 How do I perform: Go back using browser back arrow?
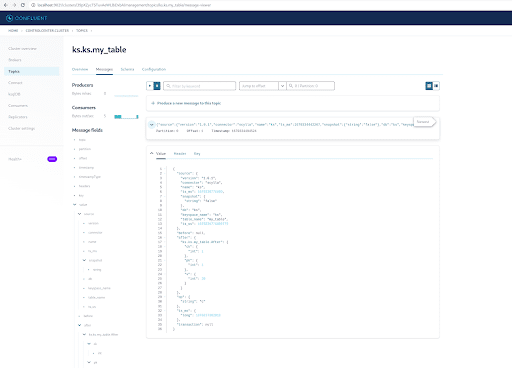6,5
